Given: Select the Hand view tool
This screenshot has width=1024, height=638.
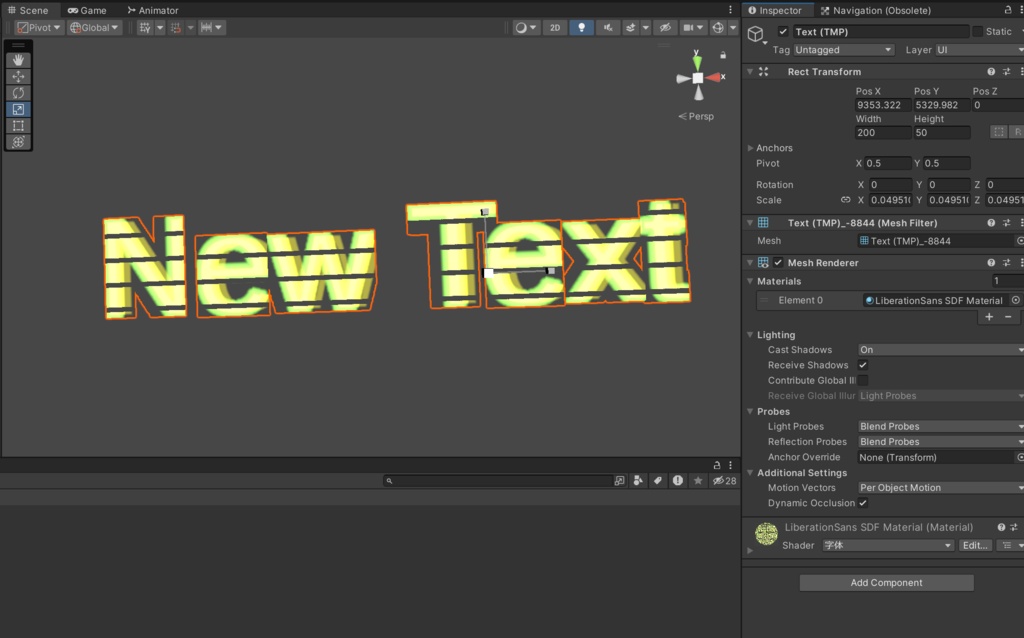Looking at the screenshot, I should tap(18, 59).
